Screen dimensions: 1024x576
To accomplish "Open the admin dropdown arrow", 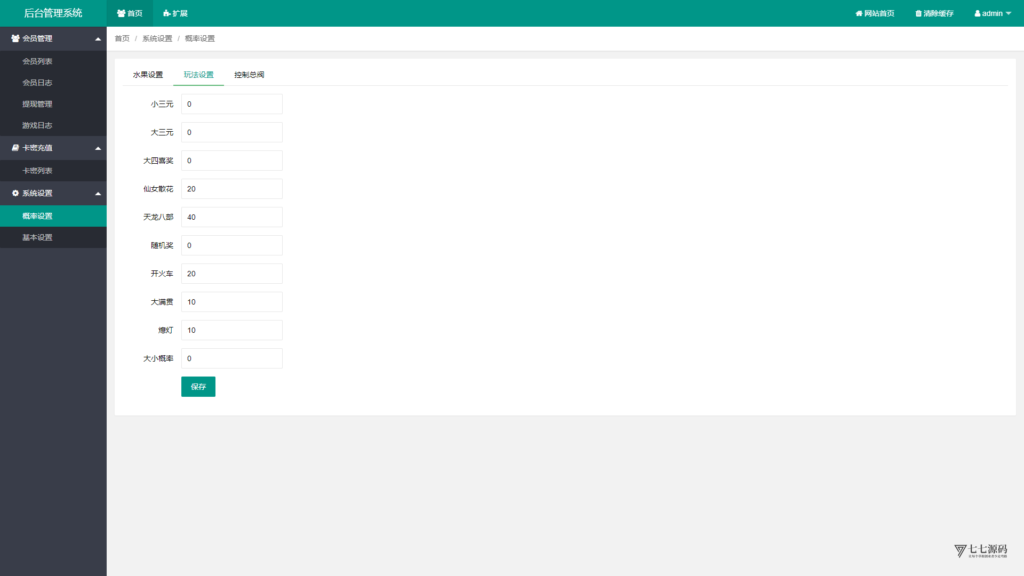I will [1008, 14].
